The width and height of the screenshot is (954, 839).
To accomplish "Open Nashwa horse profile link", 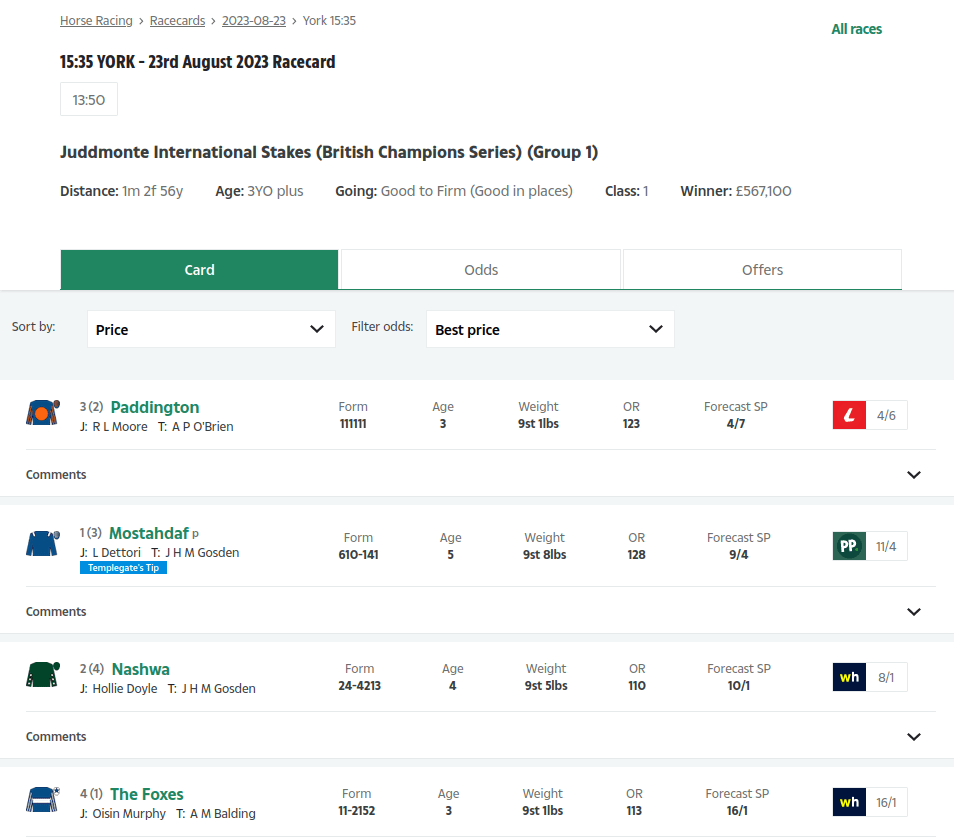I will pyautogui.click(x=141, y=669).
